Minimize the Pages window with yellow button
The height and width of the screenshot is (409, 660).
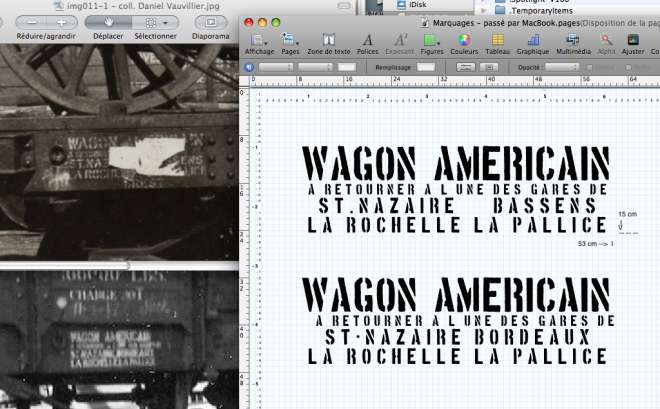pyautogui.click(x=262, y=23)
